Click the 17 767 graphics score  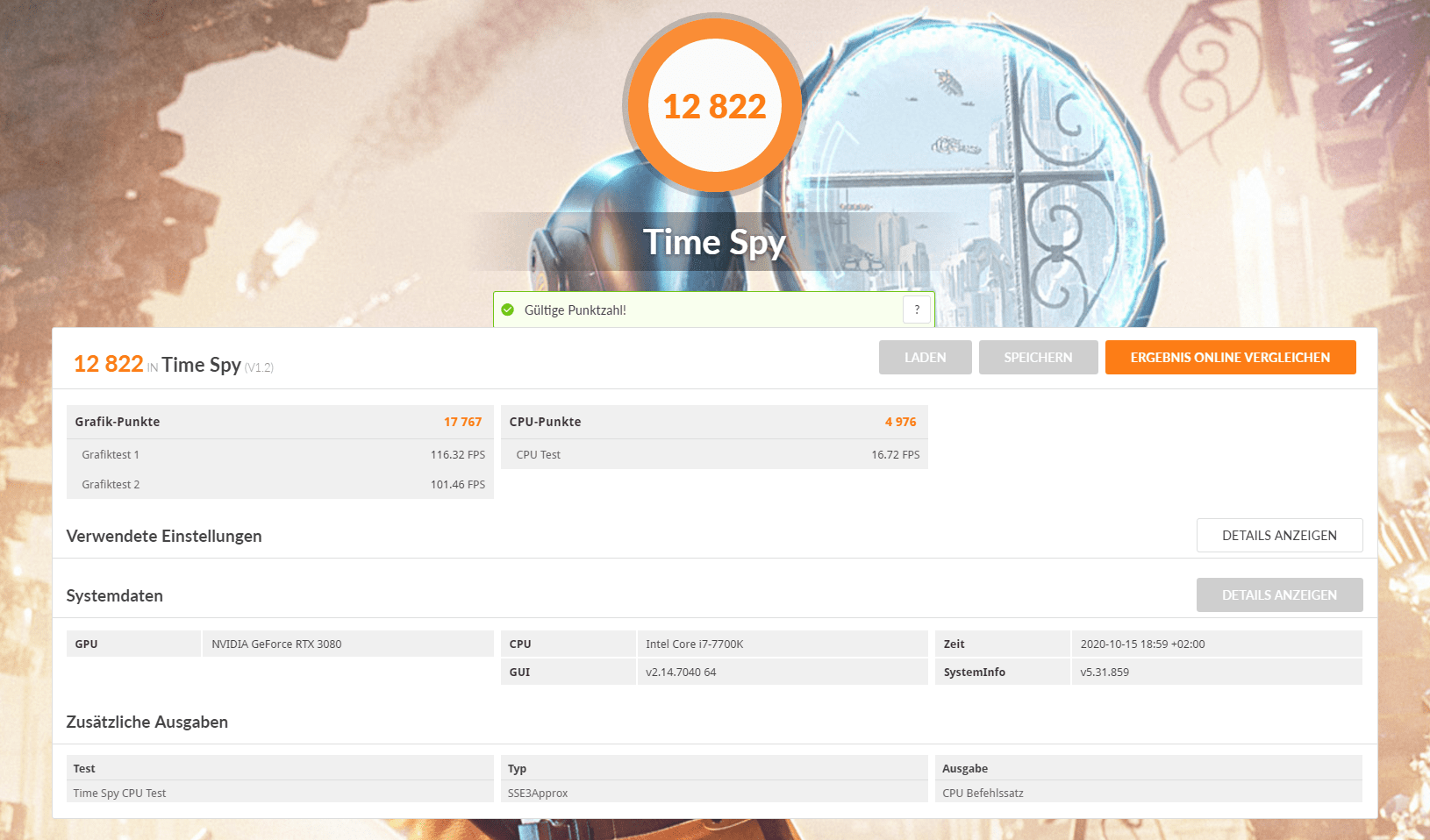[x=463, y=422]
